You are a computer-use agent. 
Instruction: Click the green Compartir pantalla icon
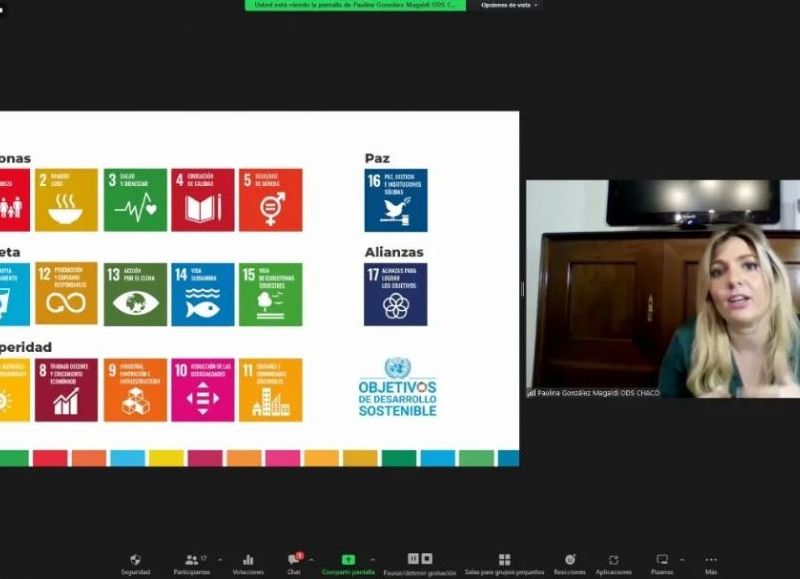tap(348, 560)
